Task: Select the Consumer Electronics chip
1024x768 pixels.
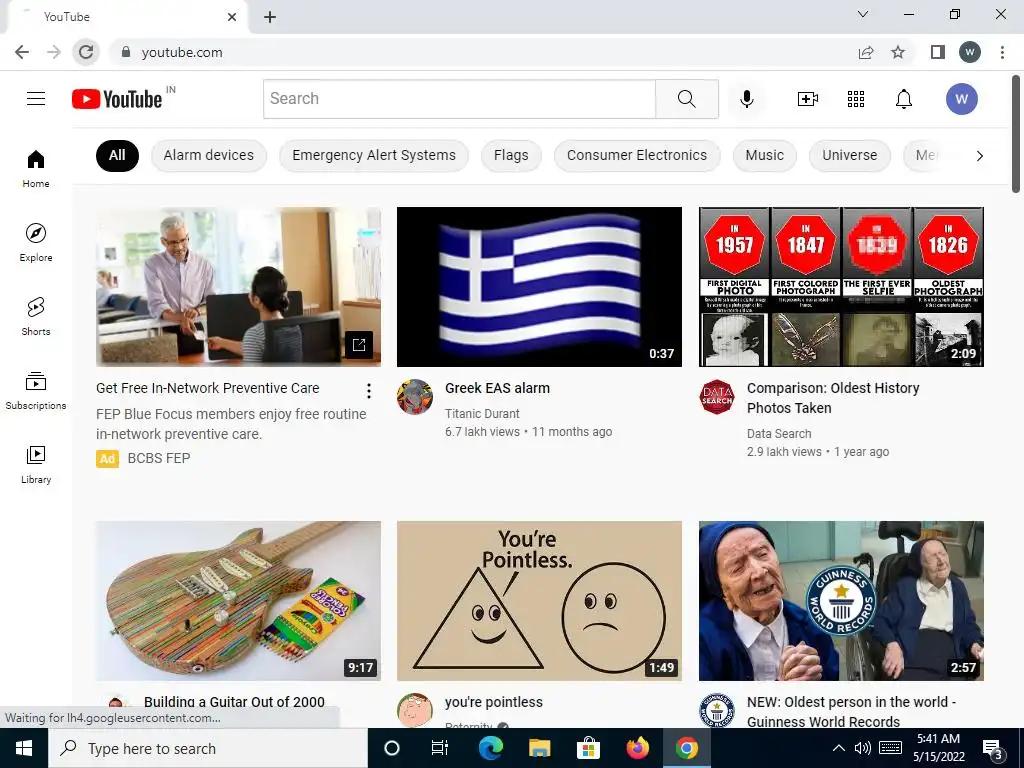Action: point(637,155)
